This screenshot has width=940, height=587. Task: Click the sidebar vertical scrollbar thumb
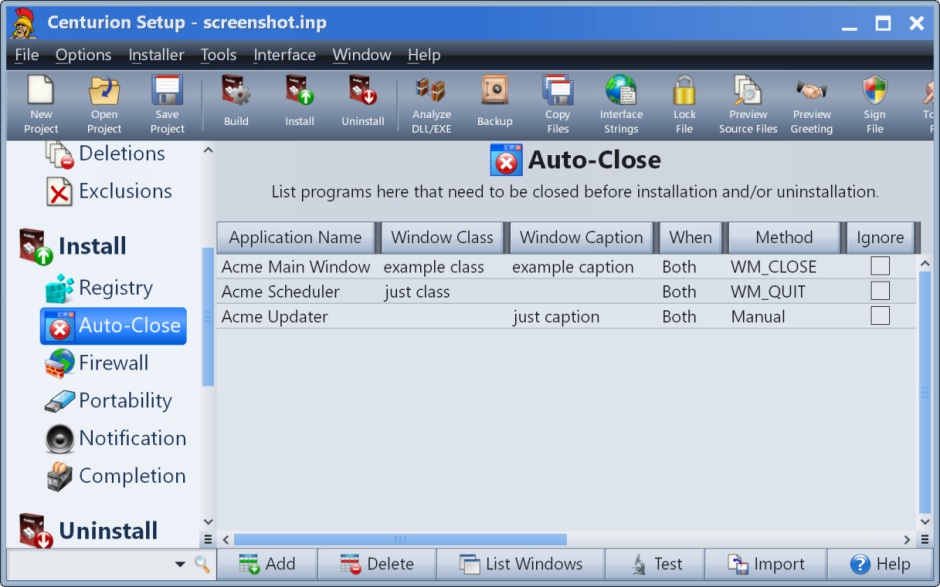pyautogui.click(x=208, y=317)
